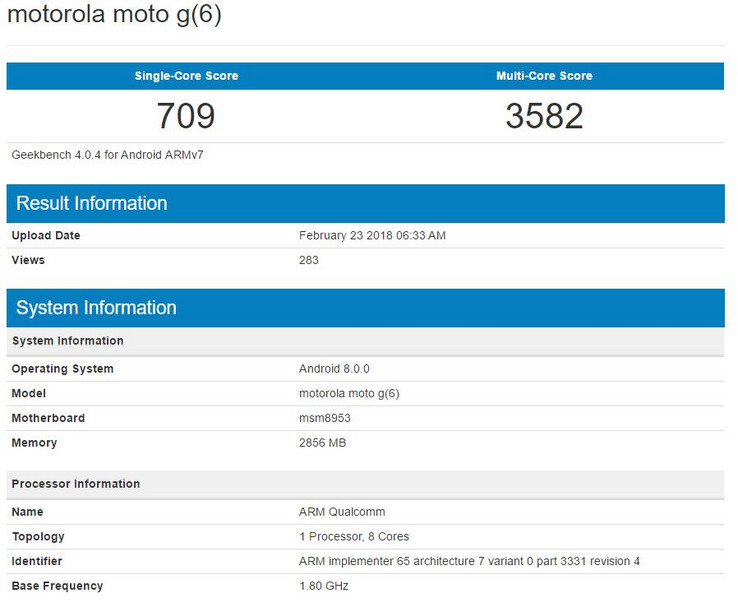The height and width of the screenshot is (612, 738).
Task: Click the motorola moto g(6) page title
Action: (114, 14)
